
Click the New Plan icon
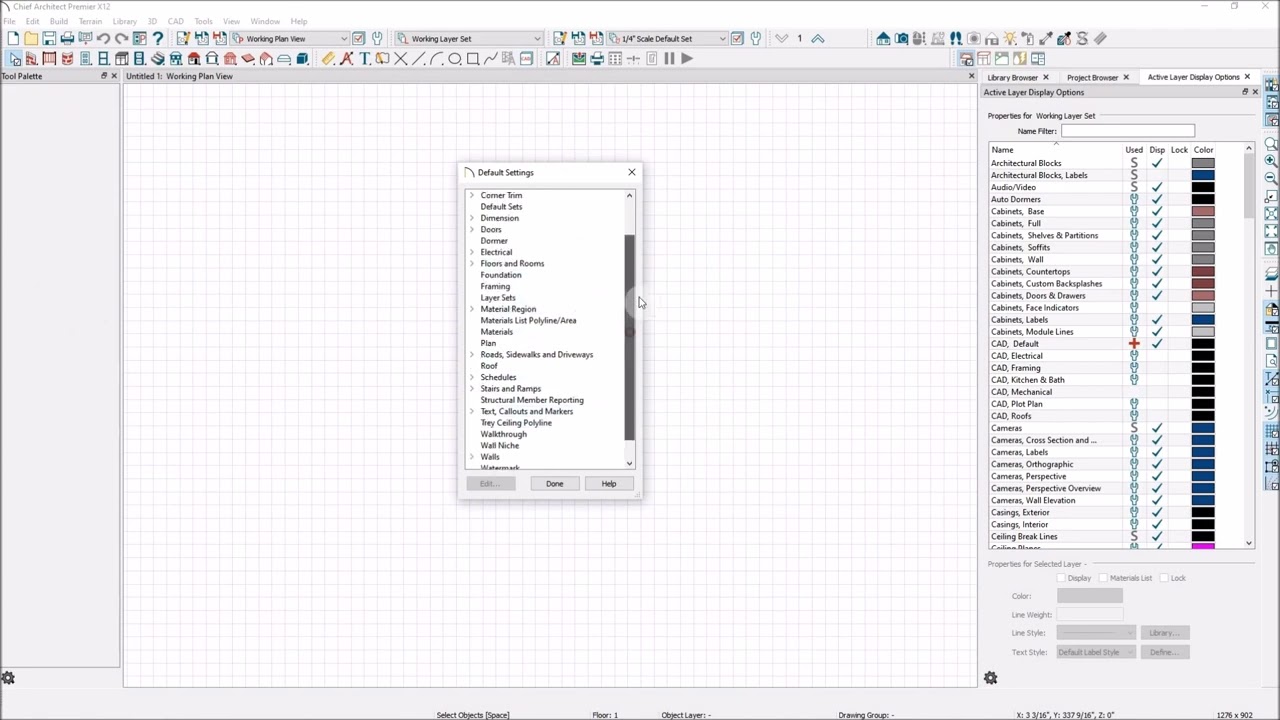pyautogui.click(x=13, y=39)
